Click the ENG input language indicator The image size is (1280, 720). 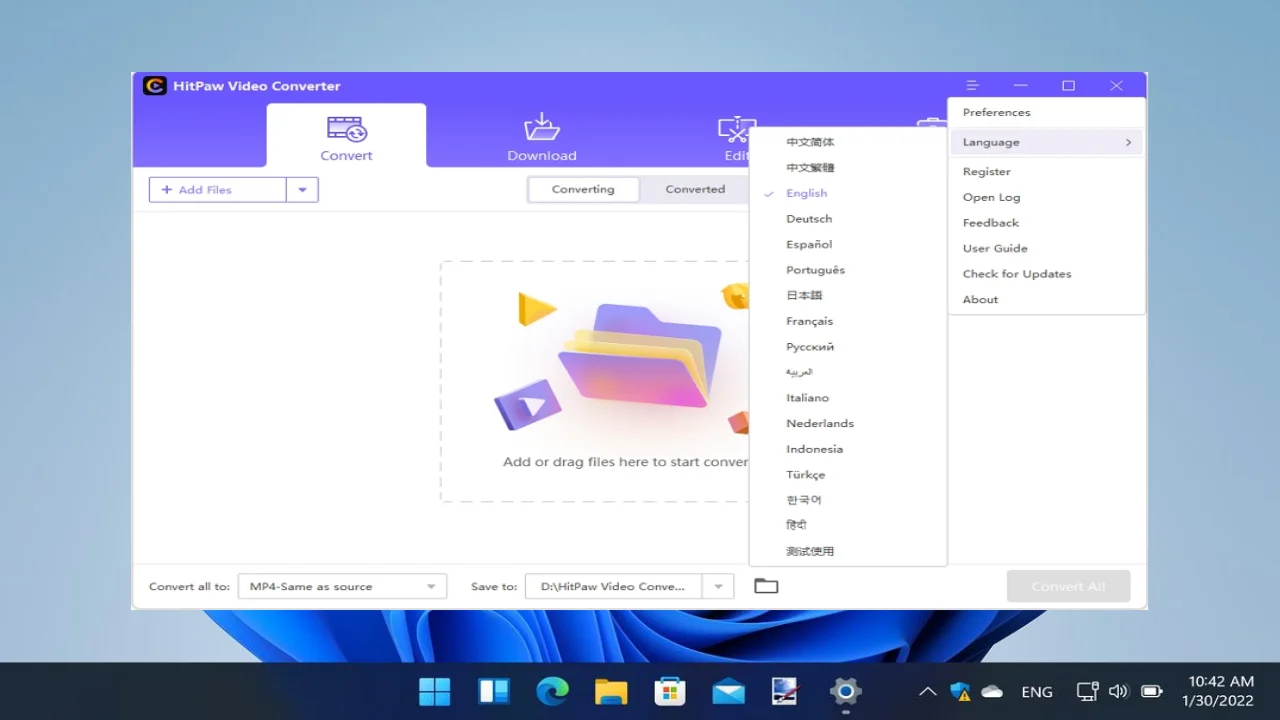point(1037,692)
